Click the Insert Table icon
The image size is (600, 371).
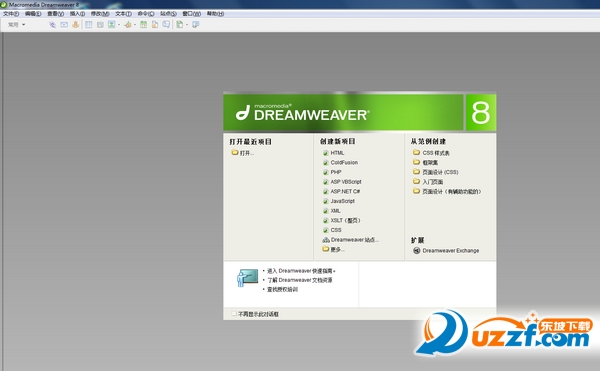tap(88, 24)
